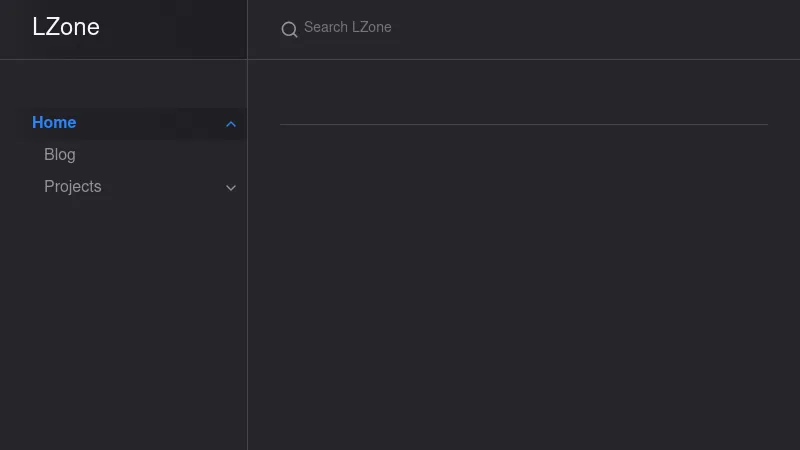Select the highlighted Home navigation item
This screenshot has height=450, width=800.
(54, 122)
